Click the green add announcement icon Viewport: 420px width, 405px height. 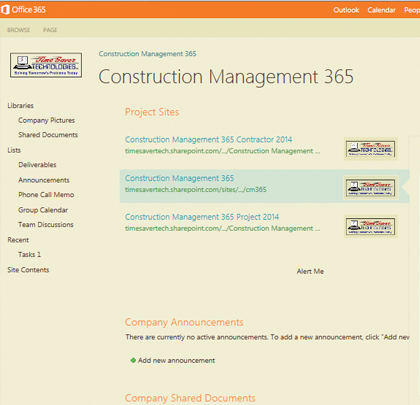click(133, 360)
